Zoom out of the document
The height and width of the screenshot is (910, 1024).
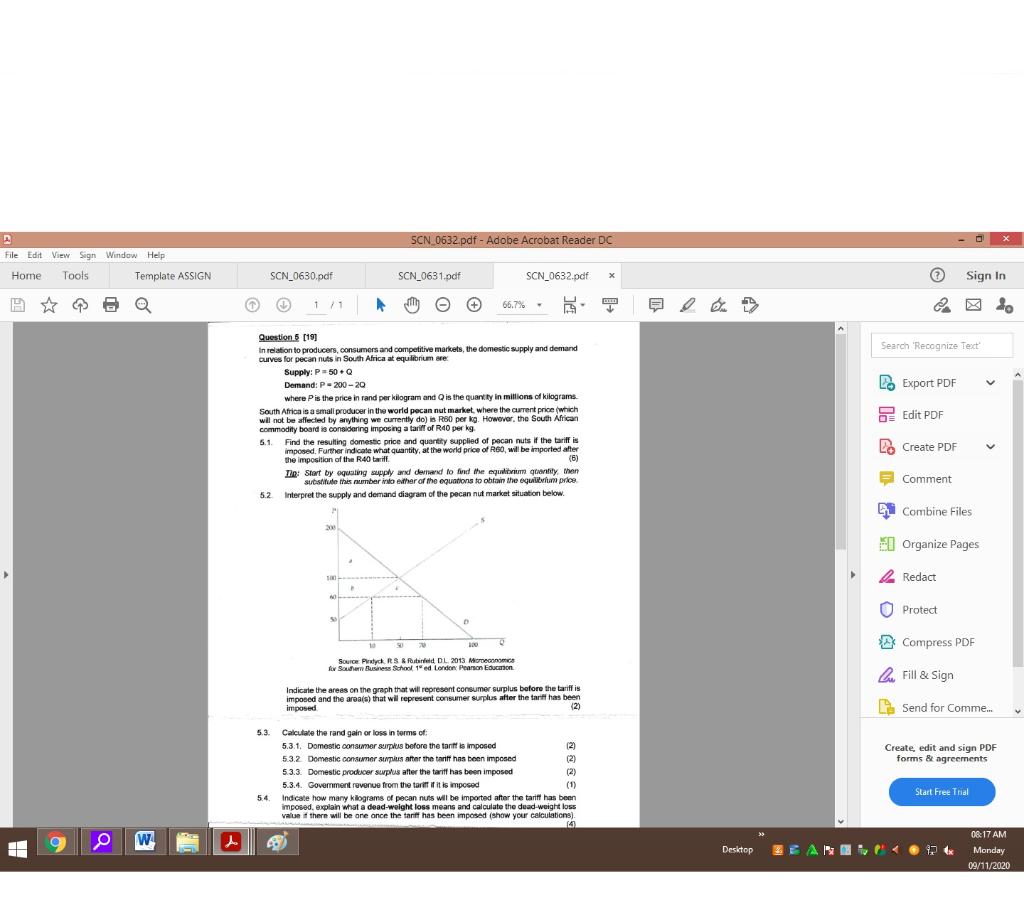pos(443,305)
